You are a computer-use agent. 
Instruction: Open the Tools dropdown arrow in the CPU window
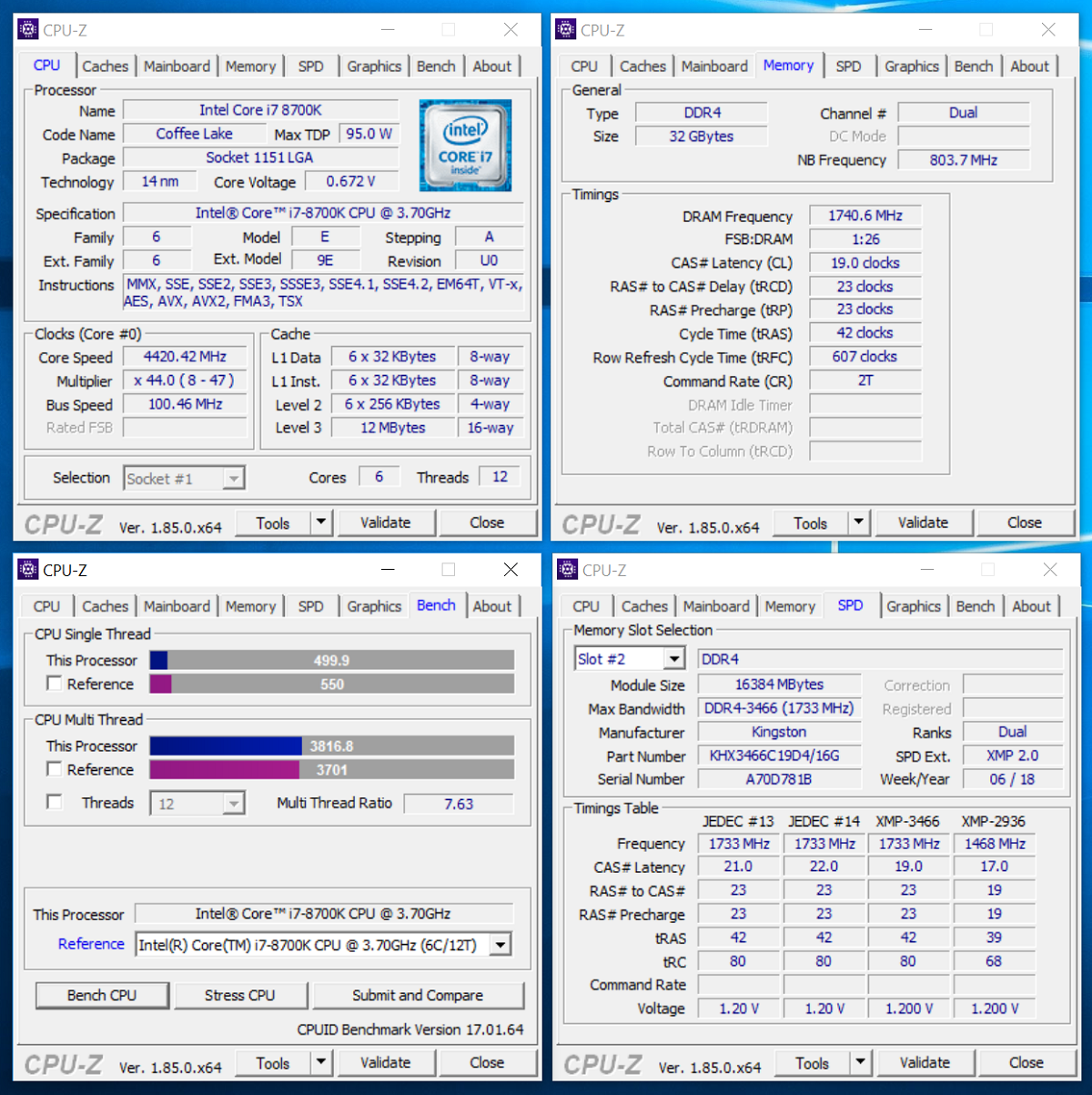click(x=320, y=522)
